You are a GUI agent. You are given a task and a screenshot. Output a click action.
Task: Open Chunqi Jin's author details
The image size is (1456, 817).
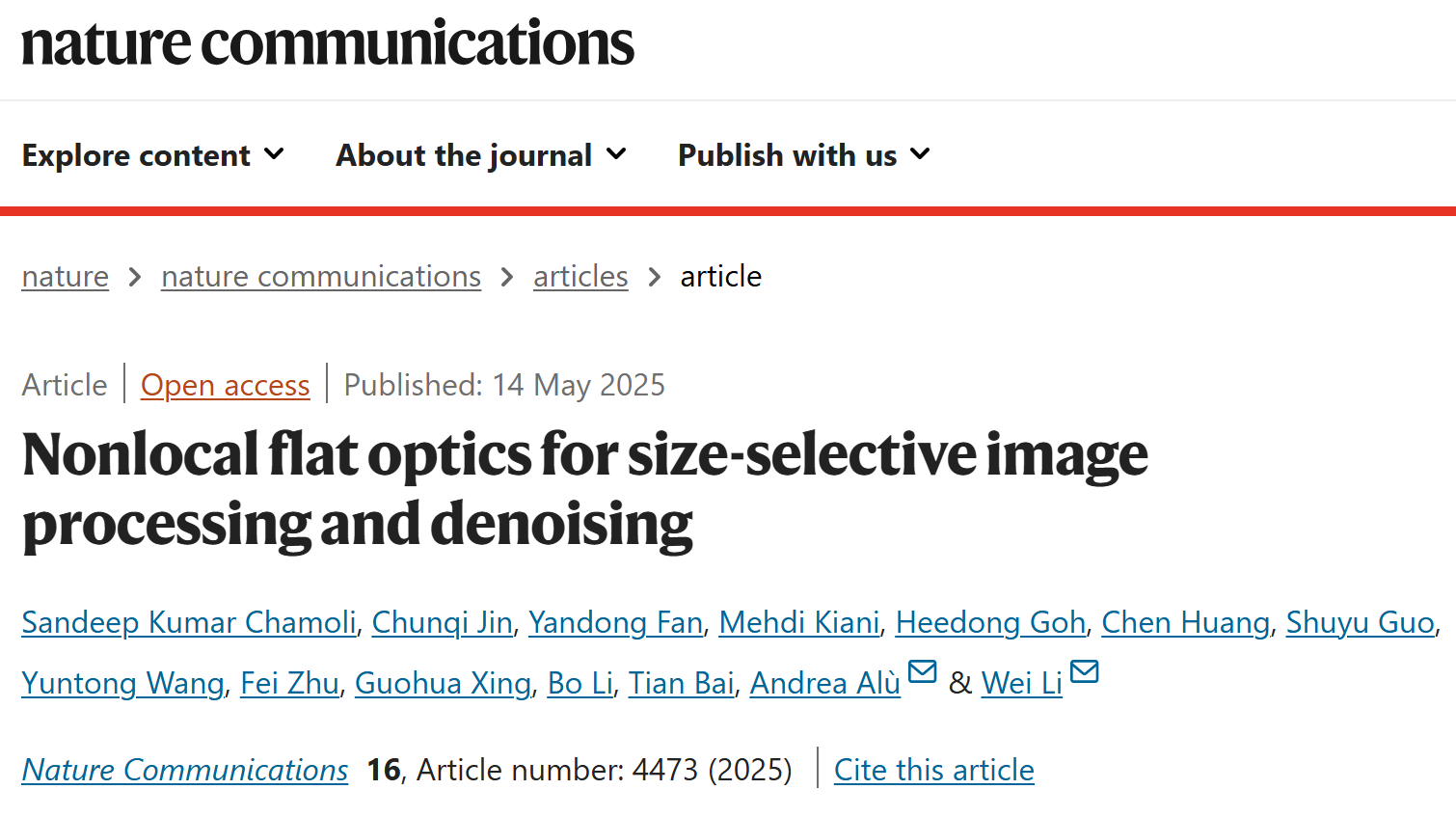[x=443, y=623]
